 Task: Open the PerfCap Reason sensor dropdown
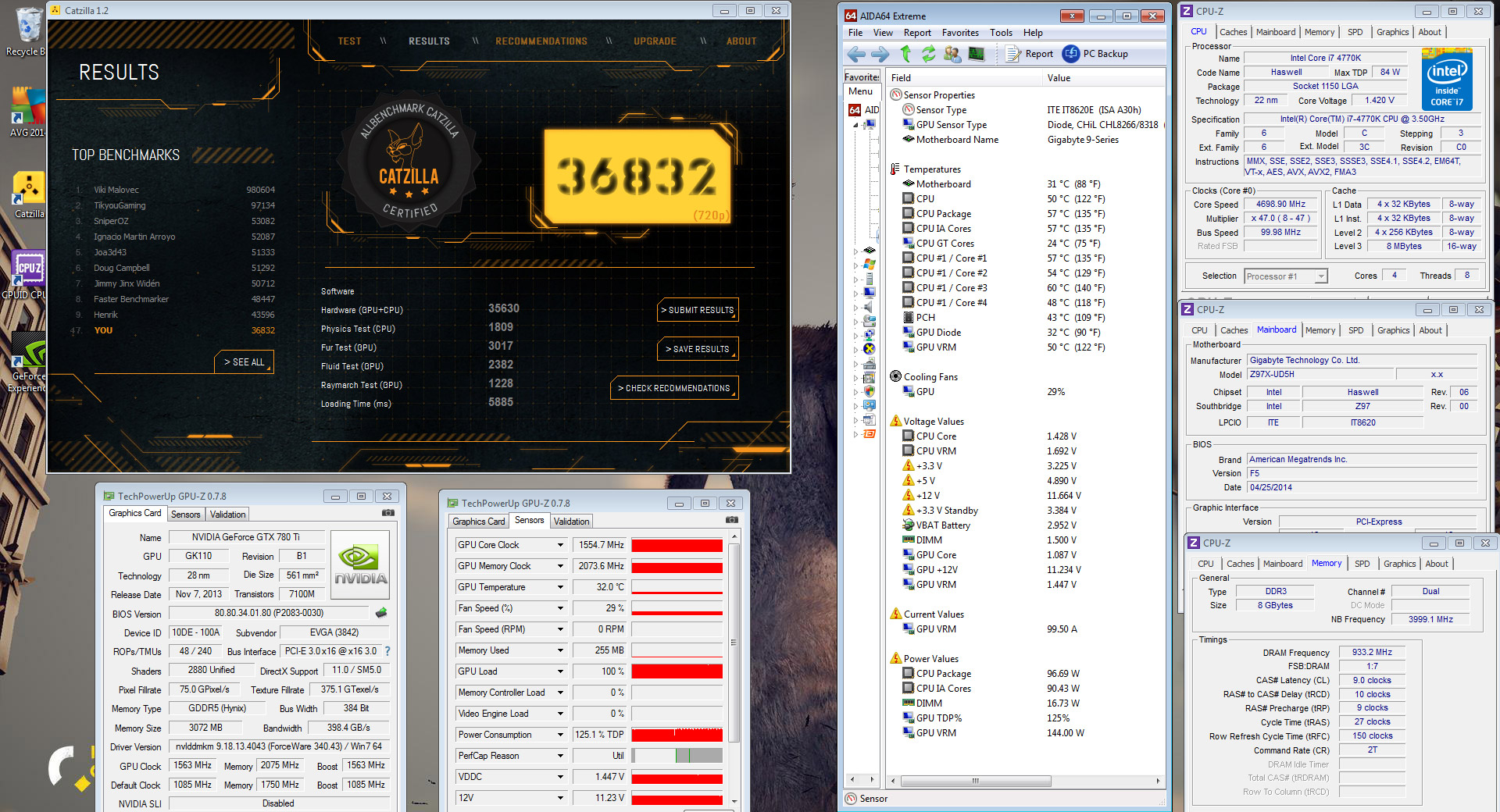coord(560,756)
